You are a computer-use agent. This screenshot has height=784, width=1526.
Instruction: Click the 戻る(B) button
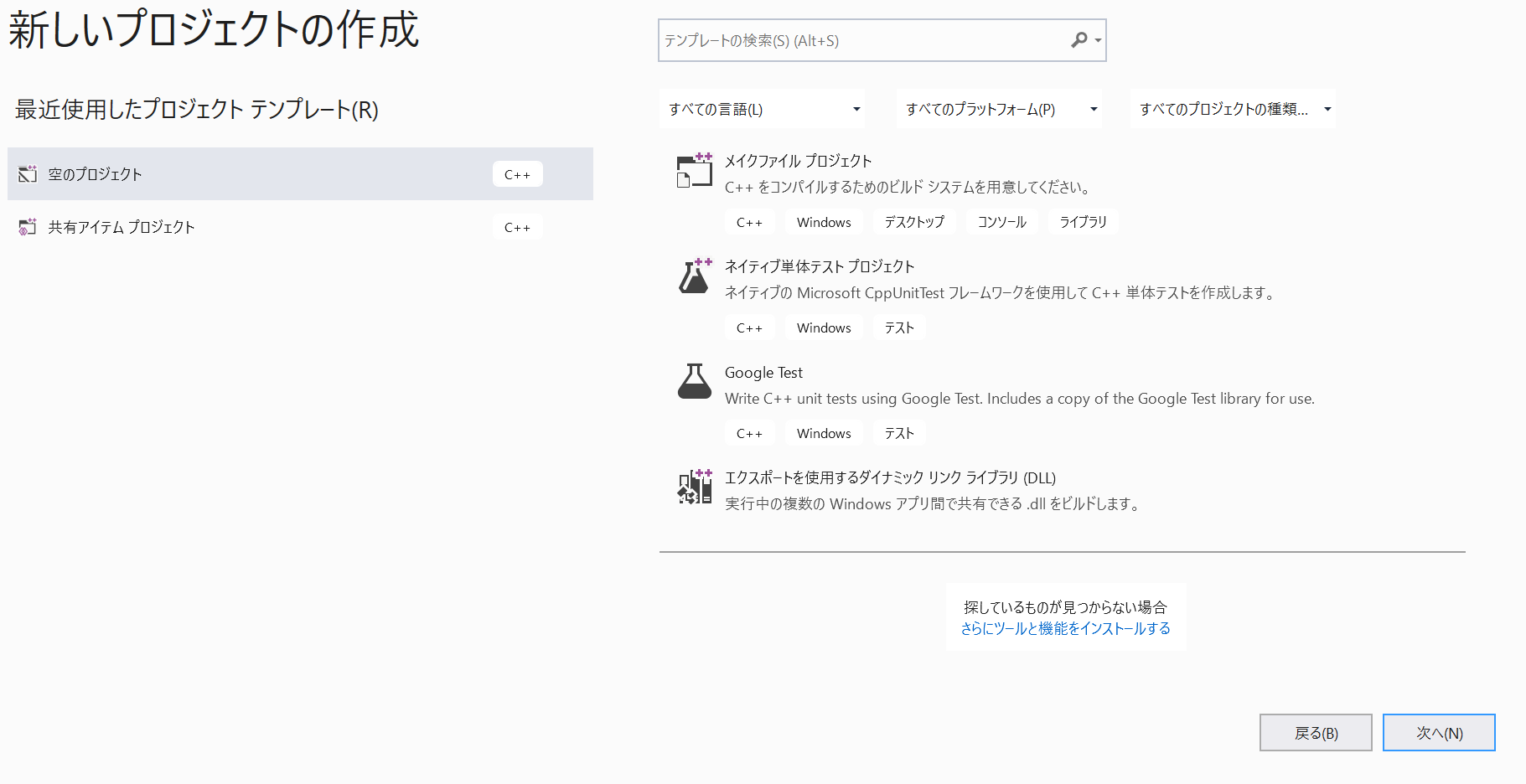[x=1316, y=733]
